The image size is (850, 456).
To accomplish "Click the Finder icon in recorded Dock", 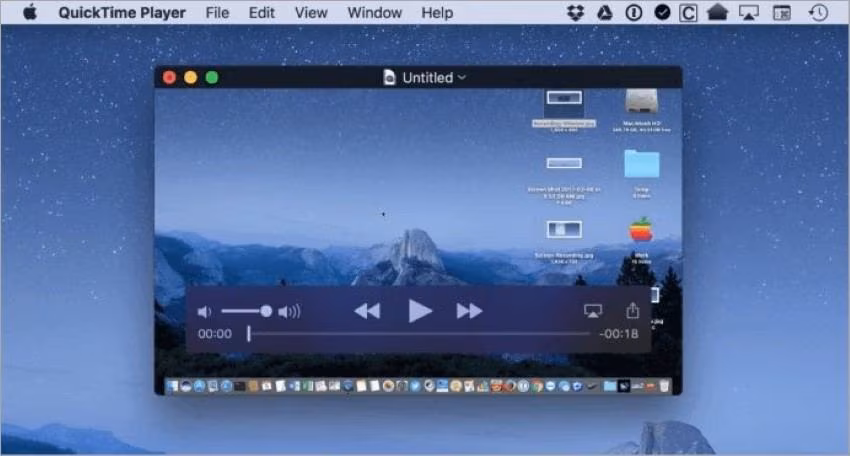I will click(172, 386).
